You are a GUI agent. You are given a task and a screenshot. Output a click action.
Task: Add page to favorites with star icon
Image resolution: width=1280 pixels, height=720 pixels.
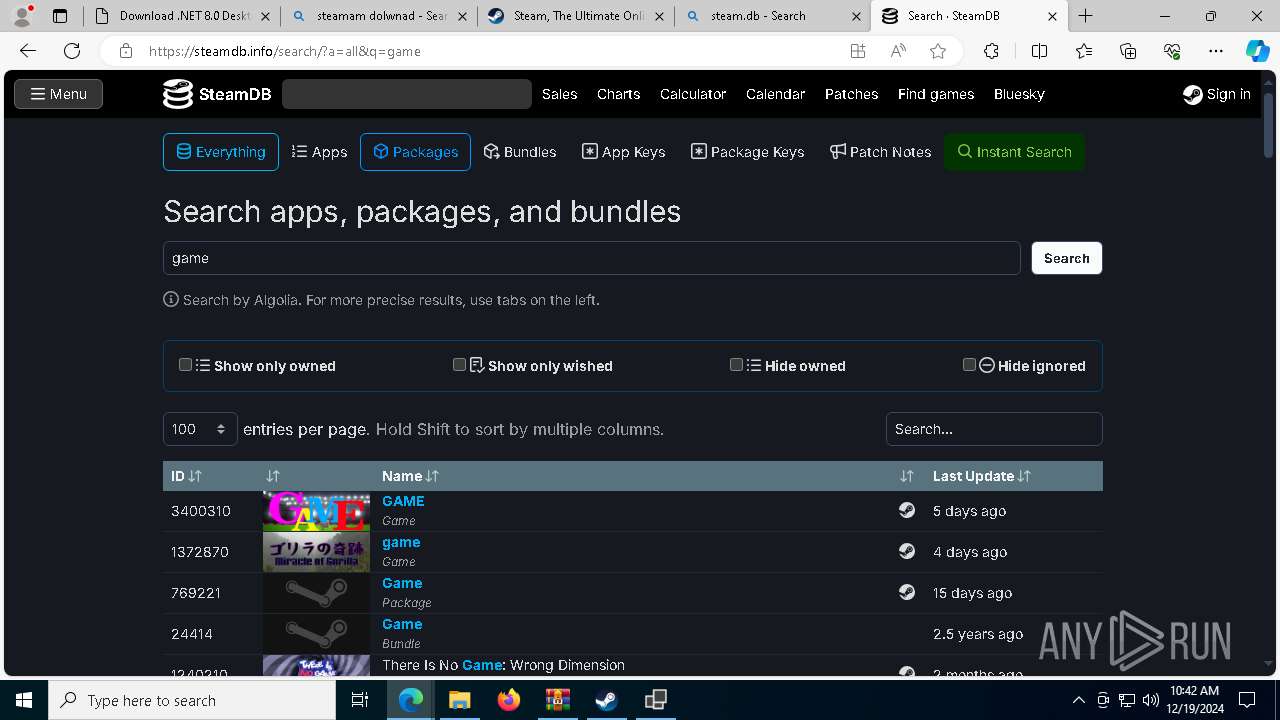pos(938,51)
